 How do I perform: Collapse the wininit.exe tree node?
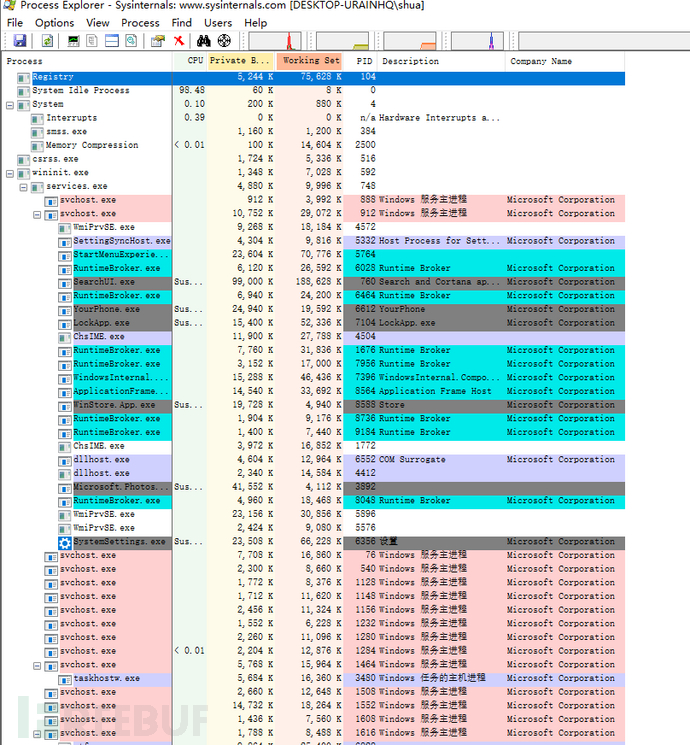coord(10,173)
